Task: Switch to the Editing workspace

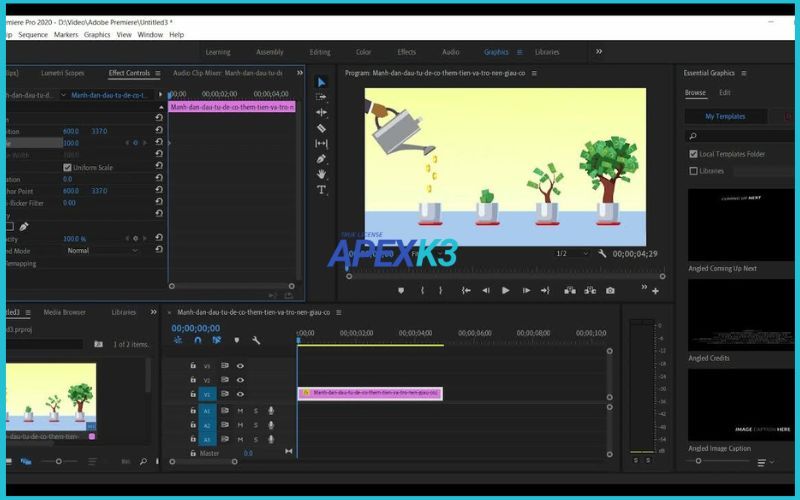Action: [x=320, y=52]
